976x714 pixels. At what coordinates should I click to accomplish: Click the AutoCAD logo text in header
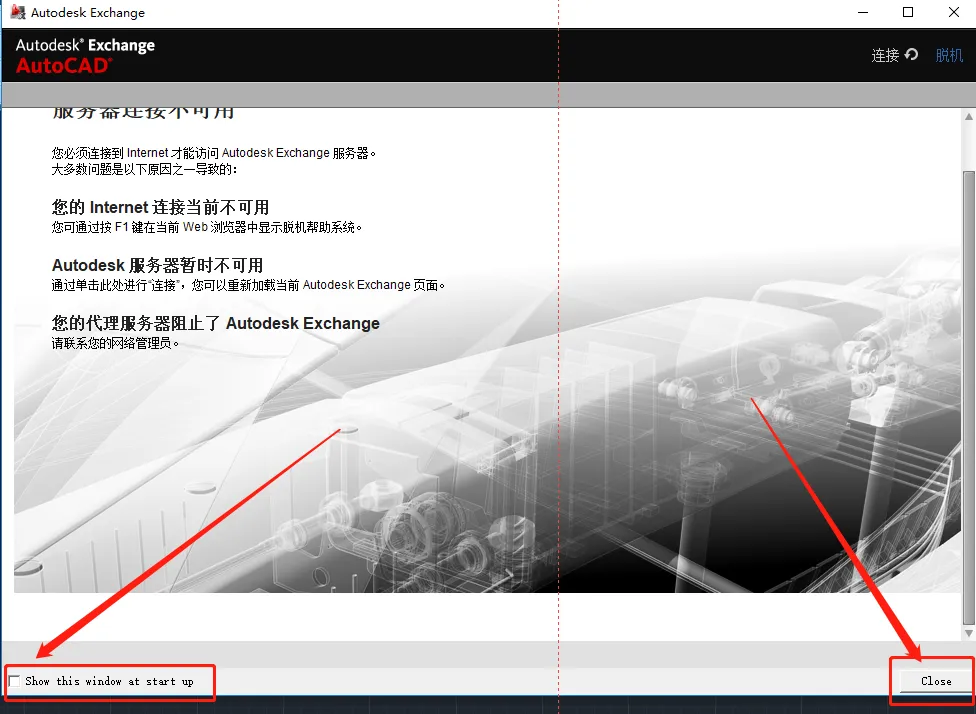[64, 65]
